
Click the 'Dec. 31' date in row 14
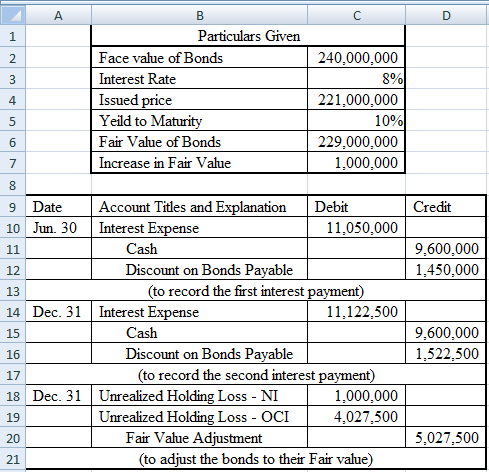click(58, 312)
